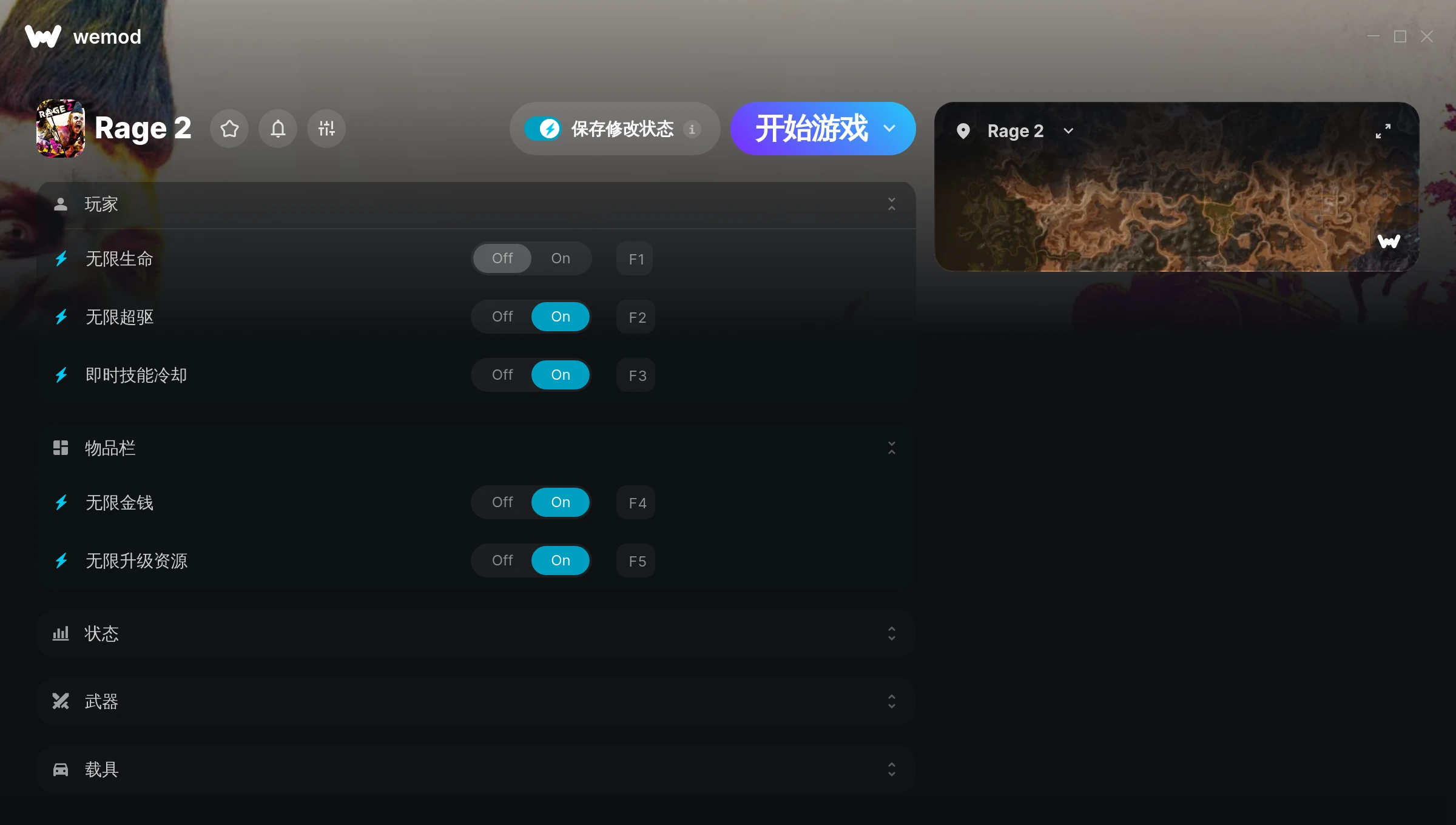The width and height of the screenshot is (1456, 825).
Task: Toggle the 保存修改状态 switch
Action: [x=542, y=129]
